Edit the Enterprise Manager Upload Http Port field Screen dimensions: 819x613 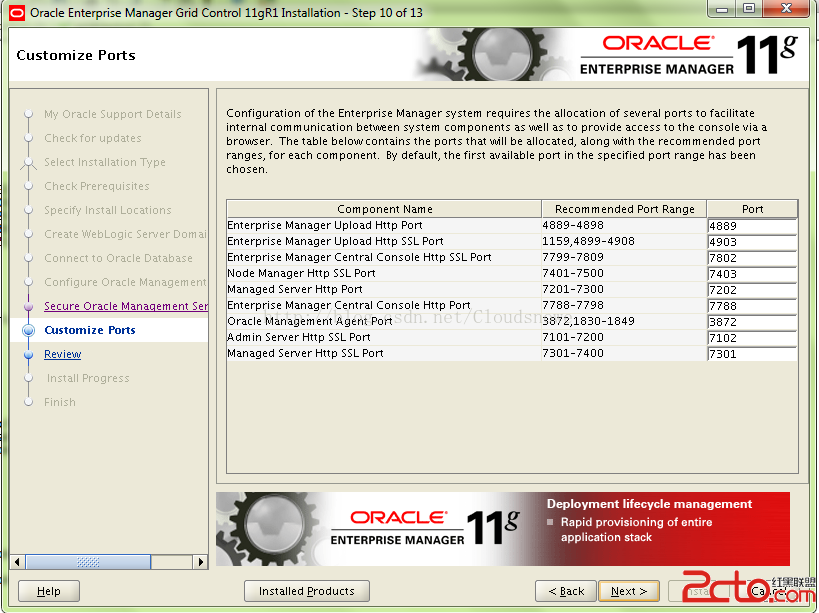752,226
